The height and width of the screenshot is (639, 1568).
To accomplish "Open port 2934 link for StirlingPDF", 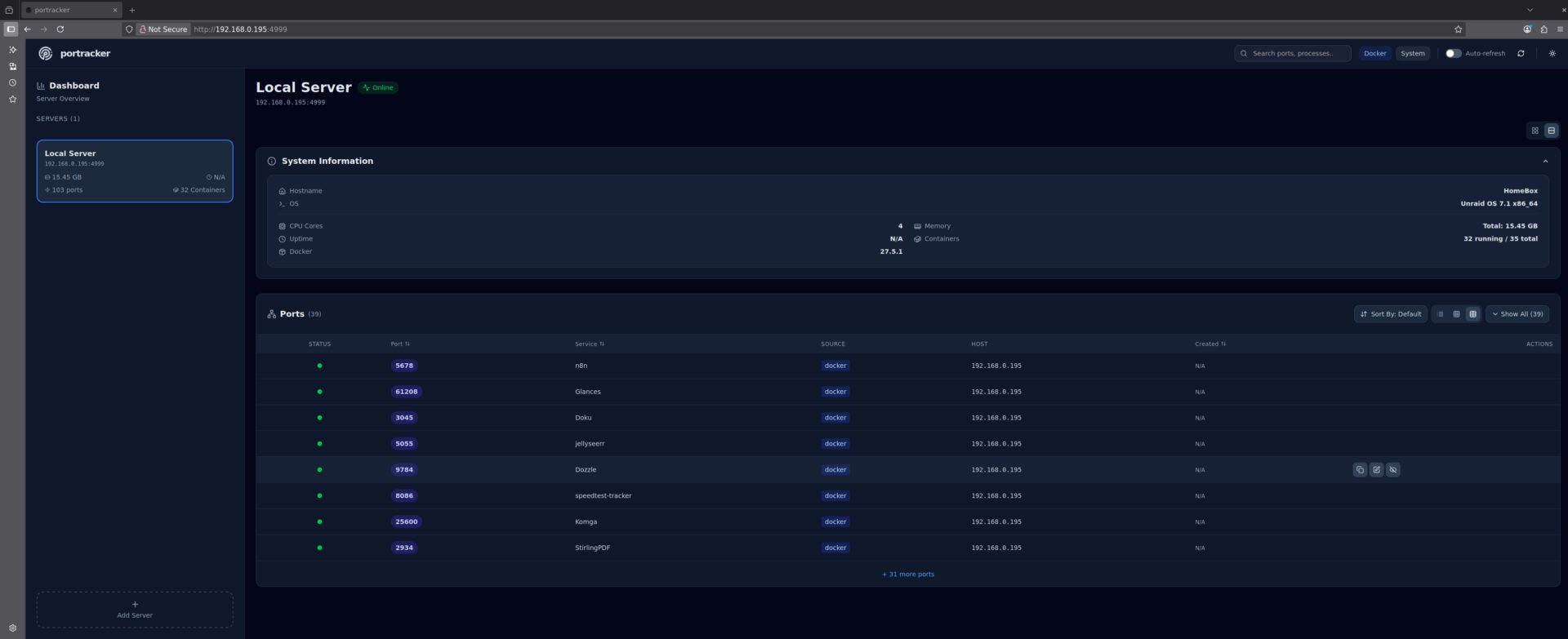I will click(x=404, y=548).
